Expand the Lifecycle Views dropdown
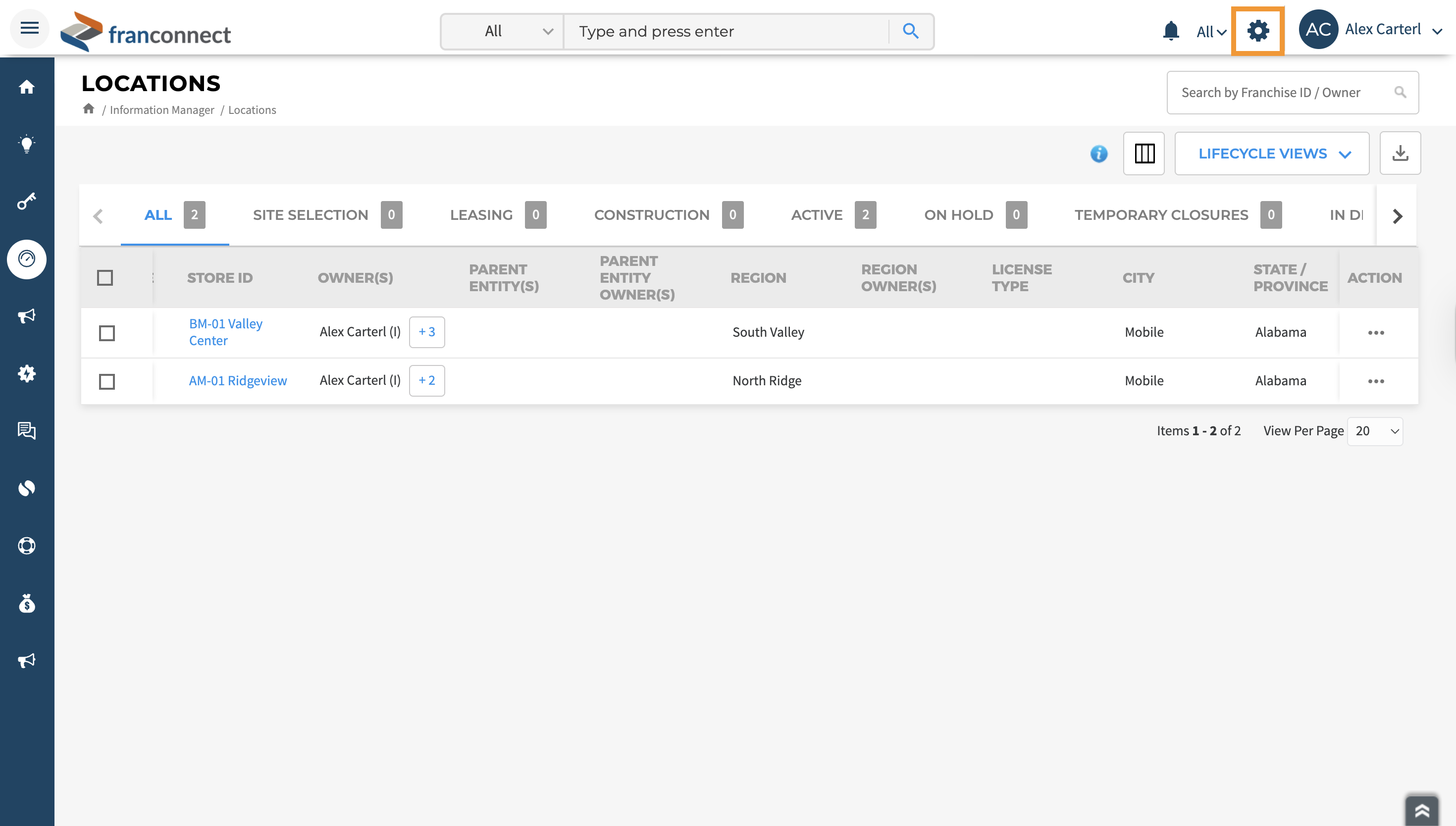Image resolution: width=1456 pixels, height=826 pixels. coord(1272,153)
